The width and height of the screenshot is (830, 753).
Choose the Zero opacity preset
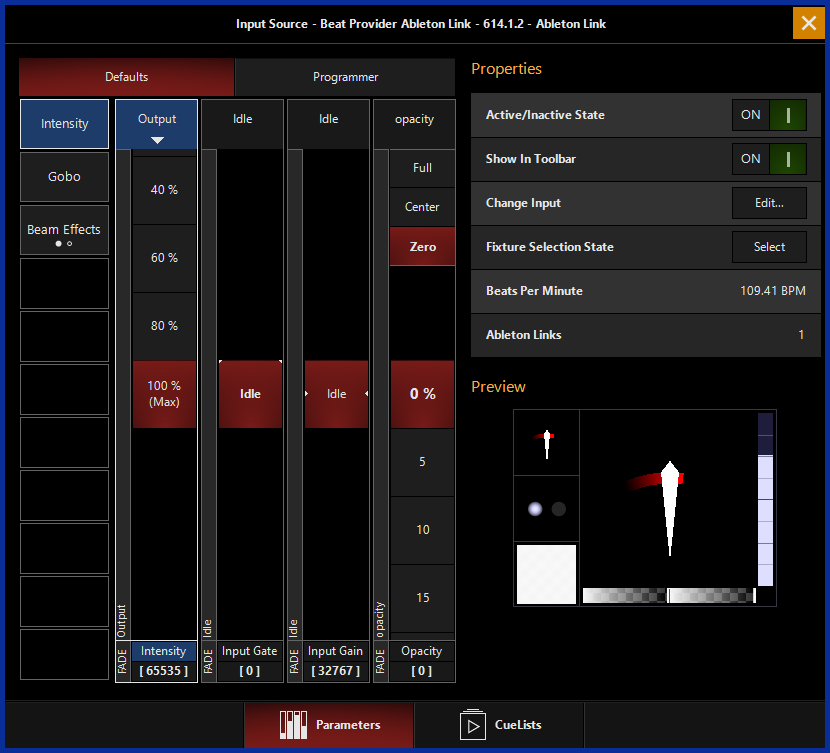[x=422, y=247]
